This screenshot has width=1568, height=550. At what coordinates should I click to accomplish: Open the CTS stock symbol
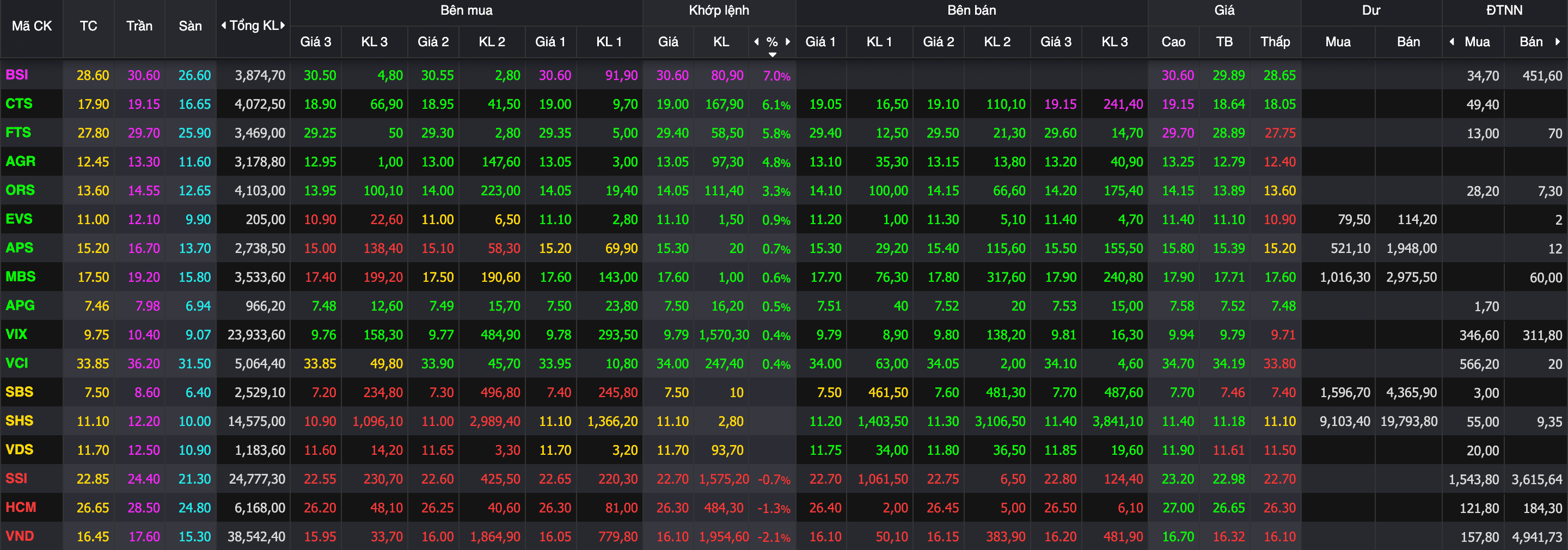(x=19, y=103)
